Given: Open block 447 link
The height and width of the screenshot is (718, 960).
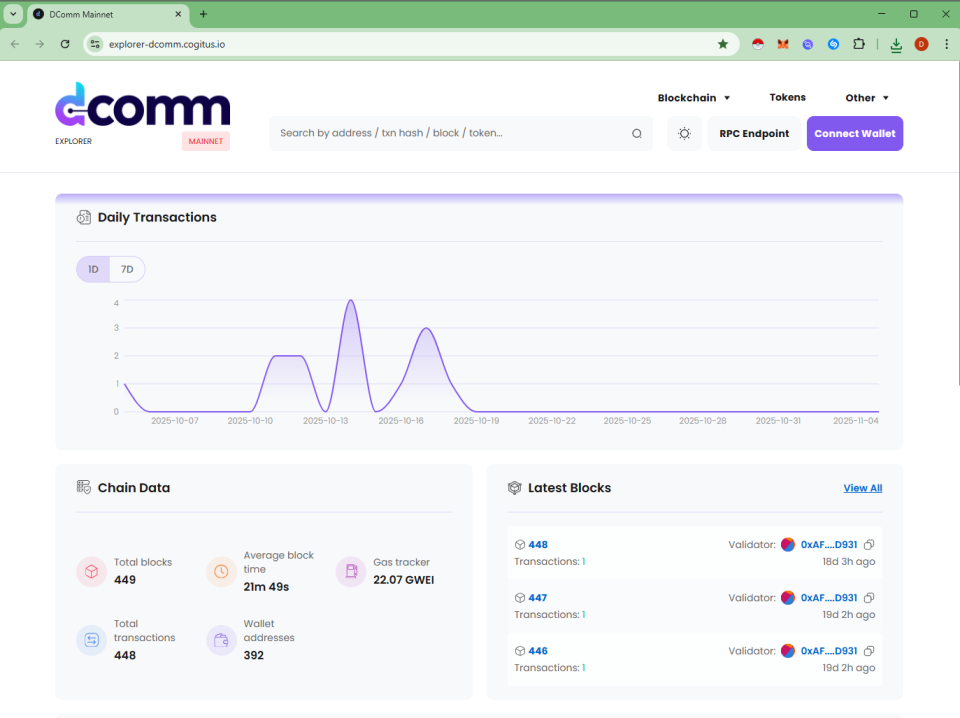Looking at the screenshot, I should pyautogui.click(x=538, y=598).
